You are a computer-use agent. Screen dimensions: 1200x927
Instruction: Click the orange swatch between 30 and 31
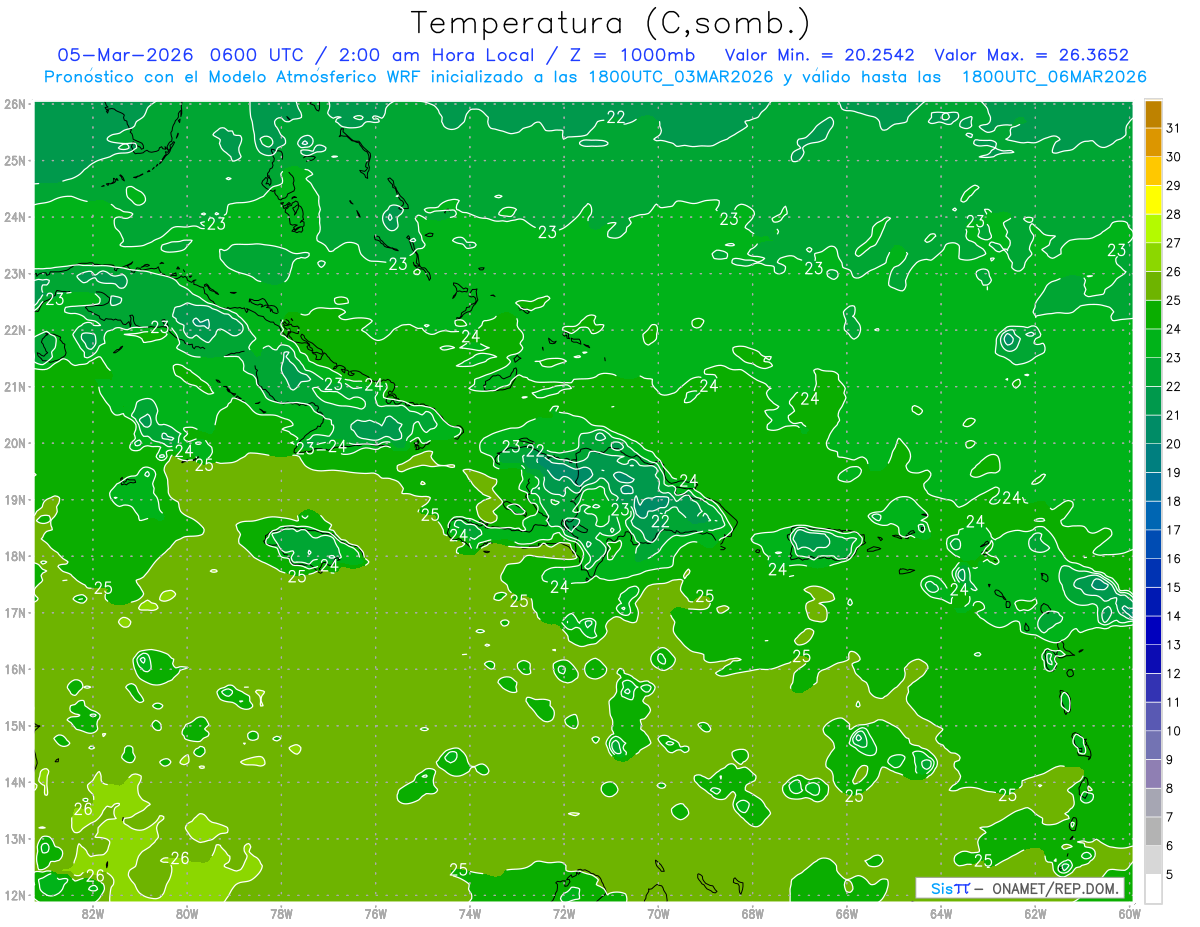1153,143
